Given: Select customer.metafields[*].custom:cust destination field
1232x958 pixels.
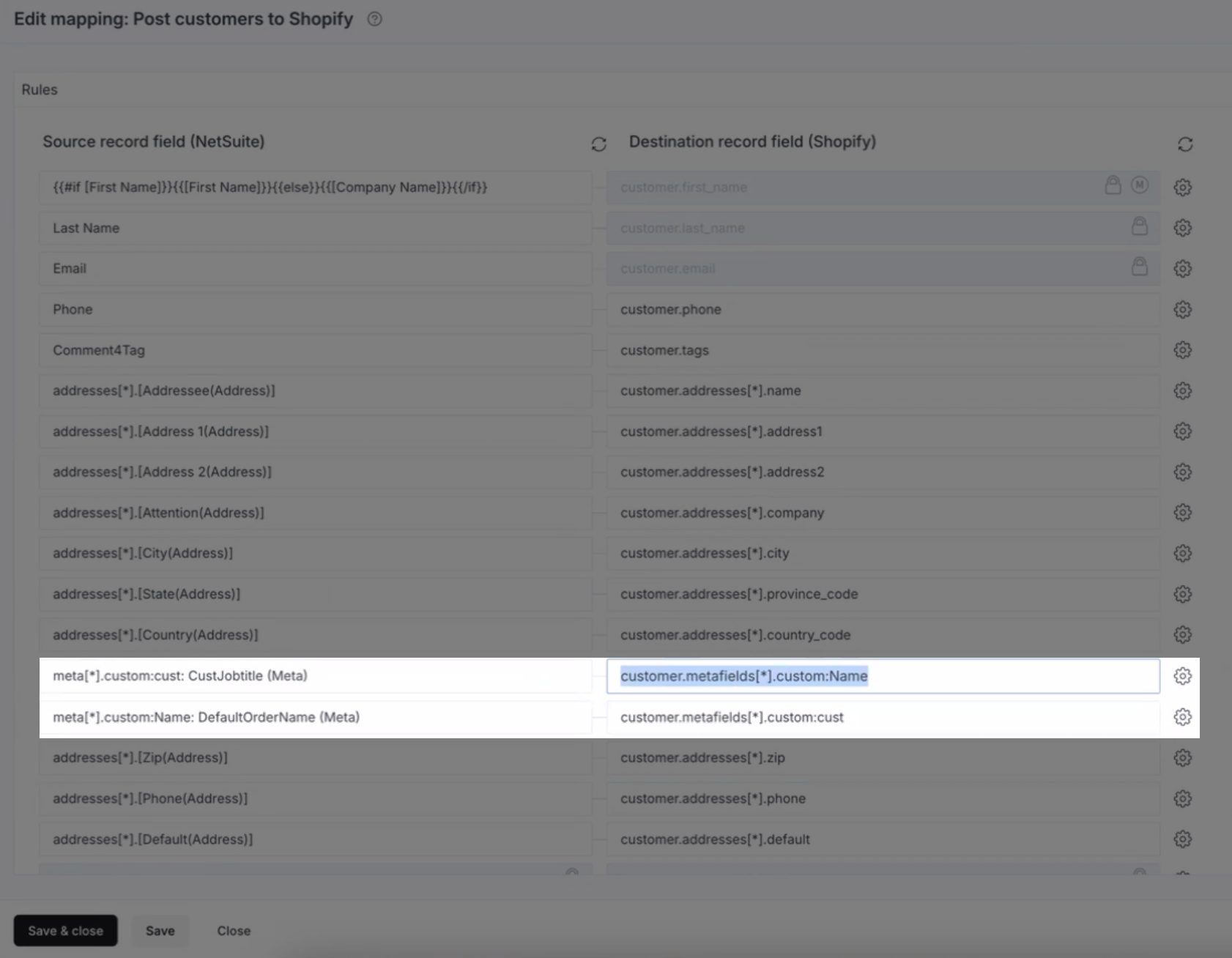Looking at the screenshot, I should 883,717.
